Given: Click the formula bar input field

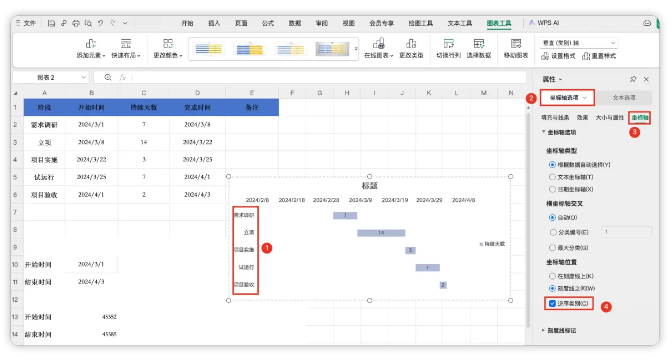Looking at the screenshot, I should [x=329, y=78].
